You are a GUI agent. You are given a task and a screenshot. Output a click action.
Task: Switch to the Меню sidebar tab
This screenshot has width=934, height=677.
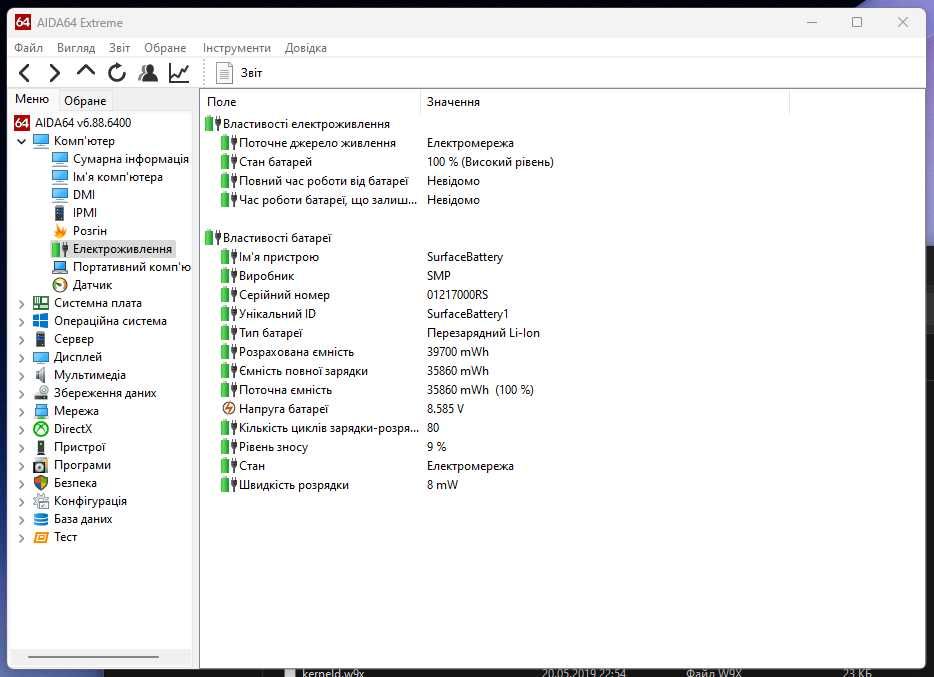pyautogui.click(x=32, y=99)
